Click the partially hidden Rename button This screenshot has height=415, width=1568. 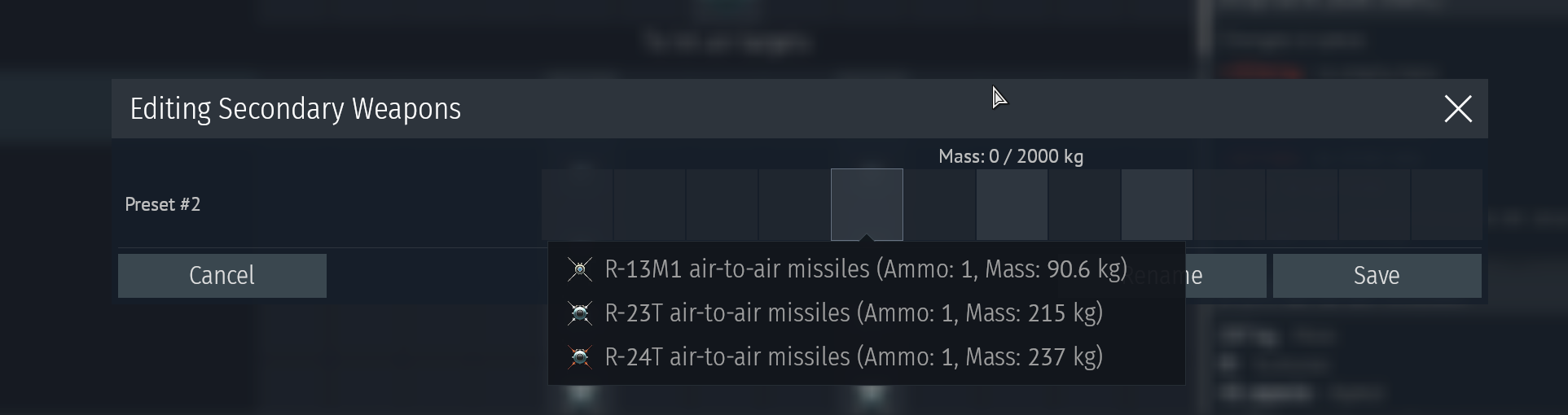(1225, 276)
